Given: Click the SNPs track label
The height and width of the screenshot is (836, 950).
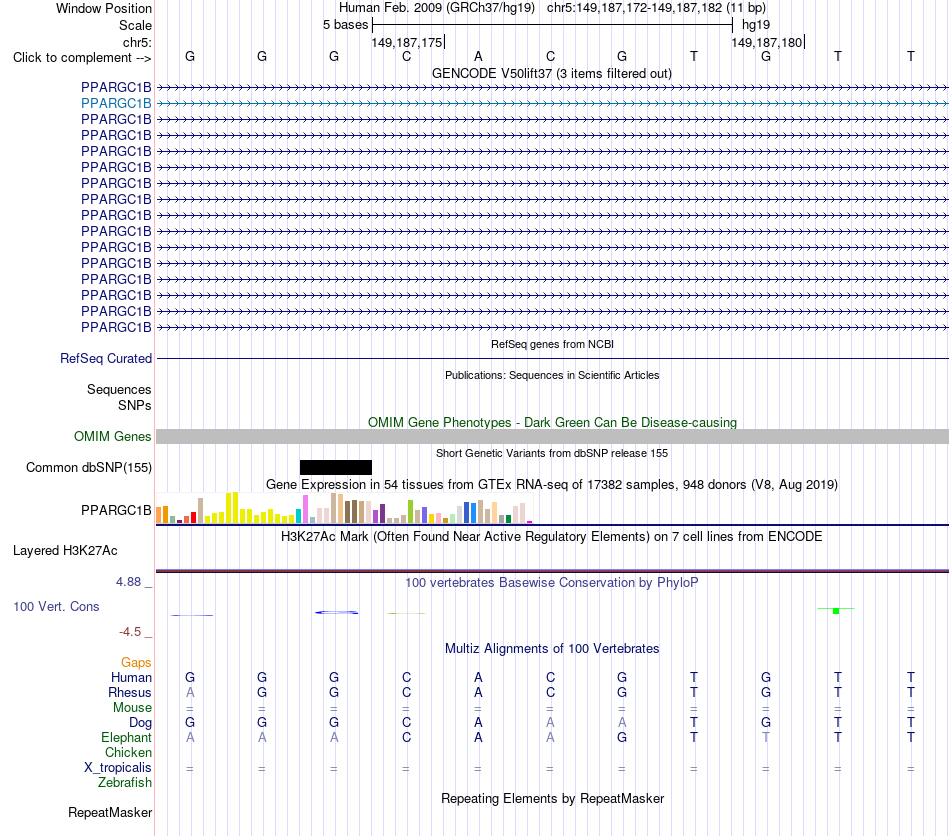Looking at the screenshot, I should pyautogui.click(x=135, y=405).
